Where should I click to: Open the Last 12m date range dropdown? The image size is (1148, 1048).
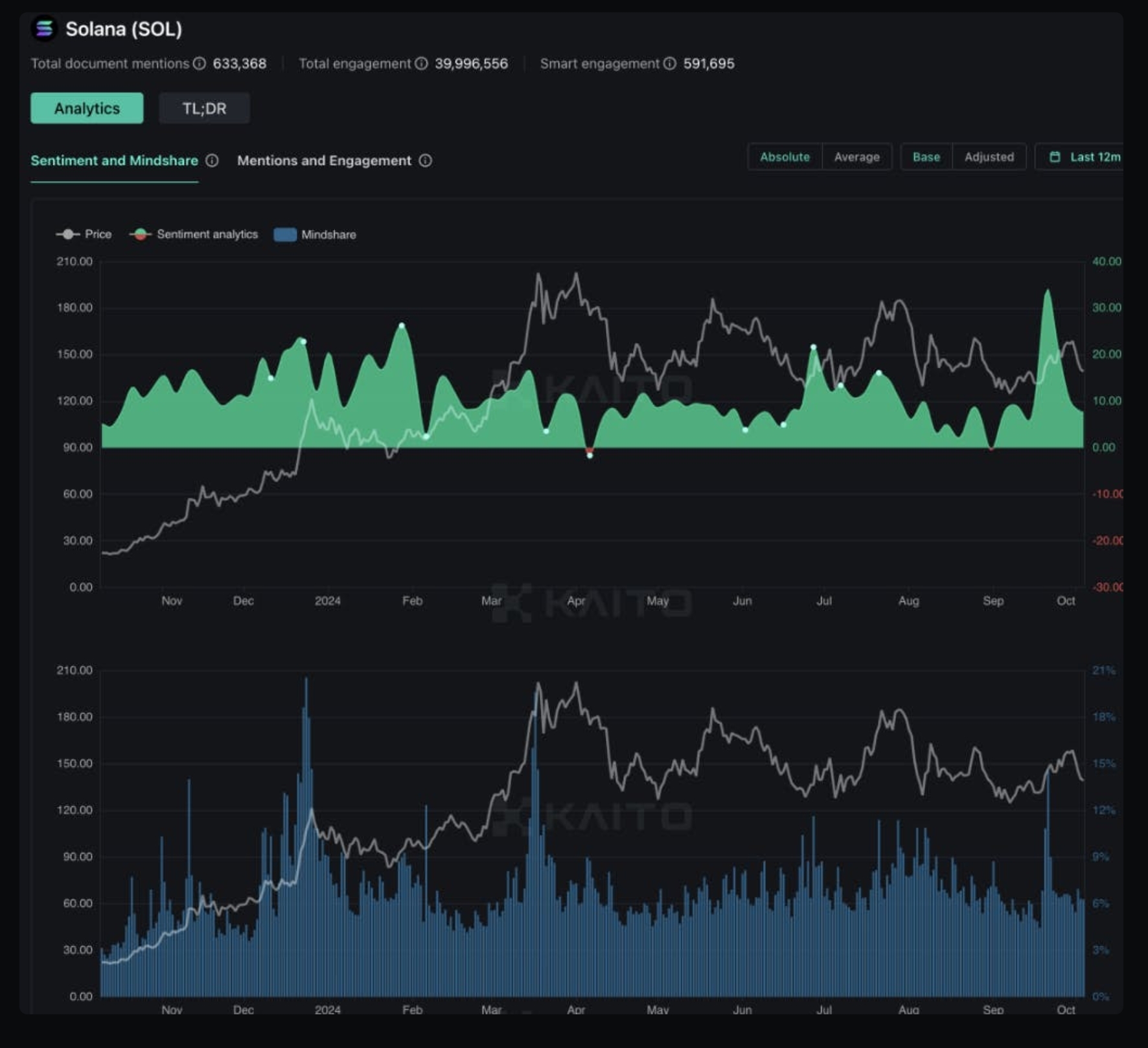[x=1079, y=157]
